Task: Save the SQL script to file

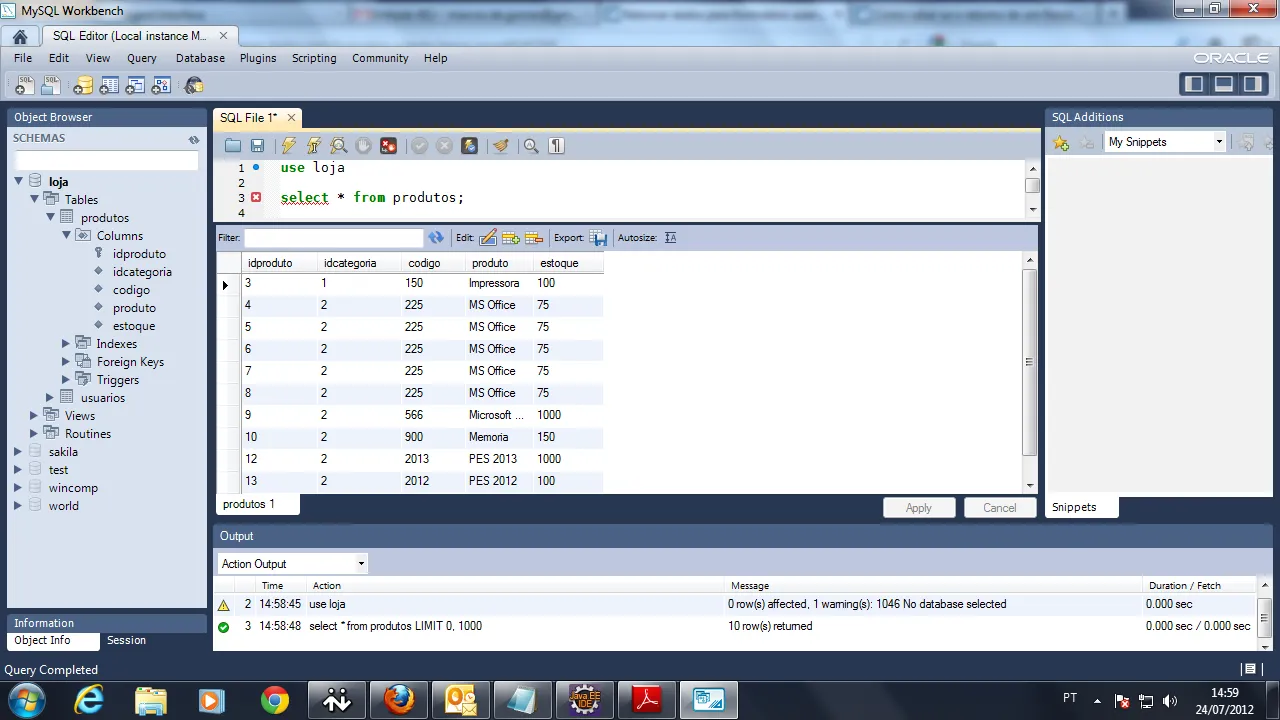Action: tap(257, 146)
